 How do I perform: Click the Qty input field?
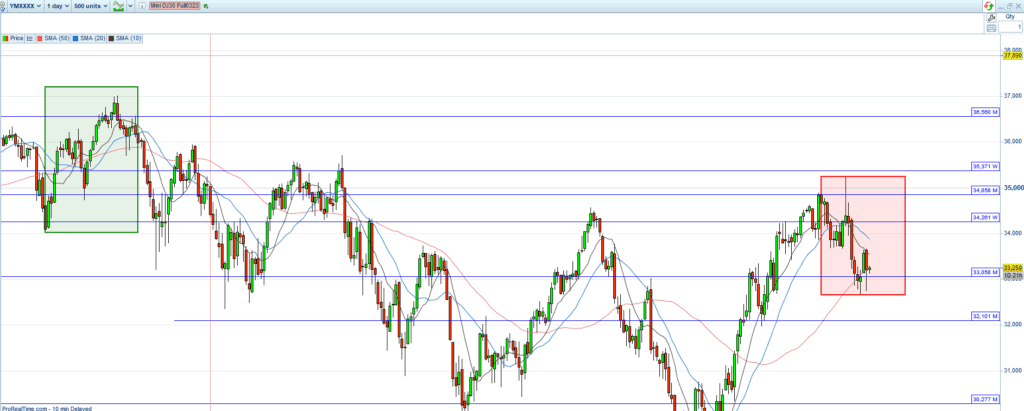click(x=1011, y=27)
